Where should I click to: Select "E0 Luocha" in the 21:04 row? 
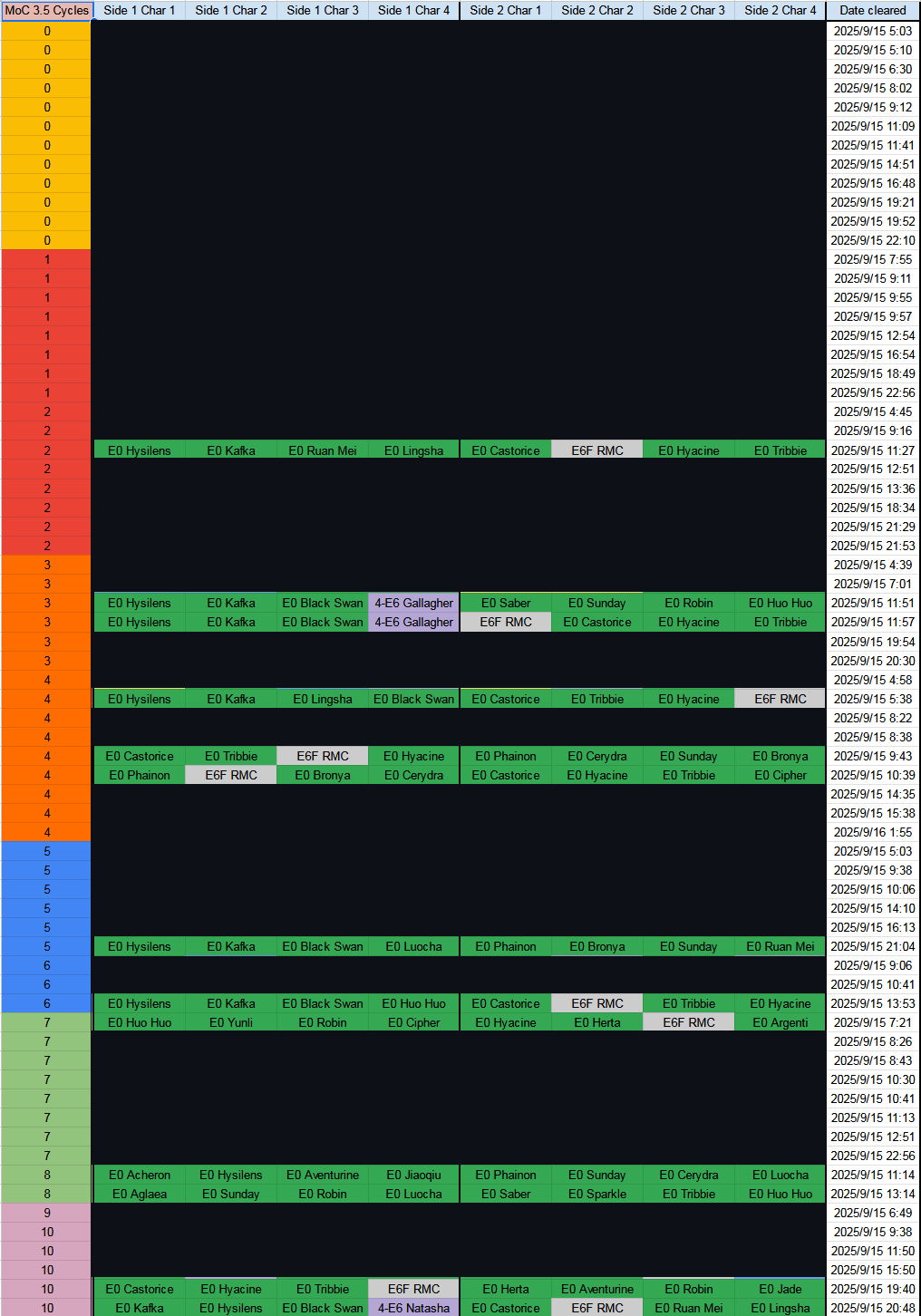pos(414,946)
